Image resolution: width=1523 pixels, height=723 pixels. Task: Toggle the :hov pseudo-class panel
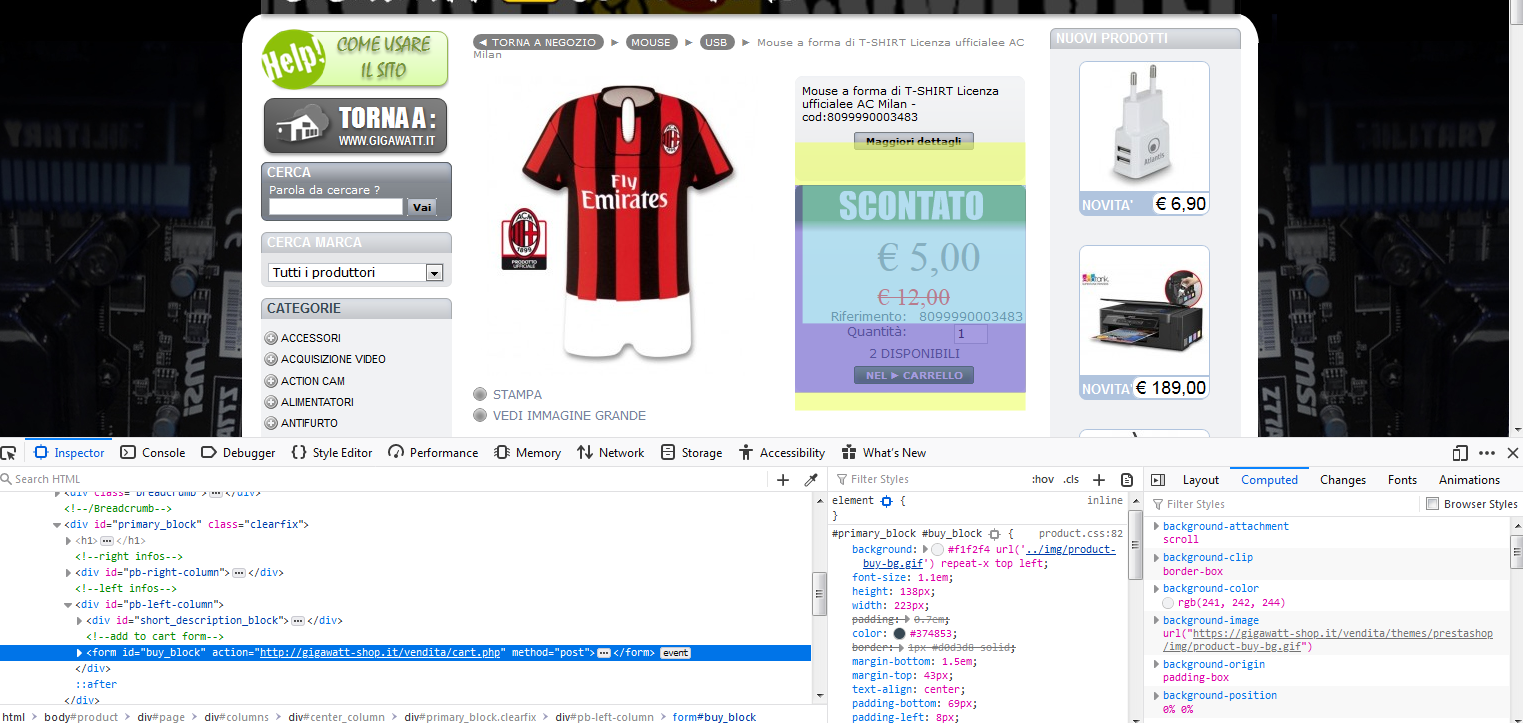pyautogui.click(x=1043, y=480)
